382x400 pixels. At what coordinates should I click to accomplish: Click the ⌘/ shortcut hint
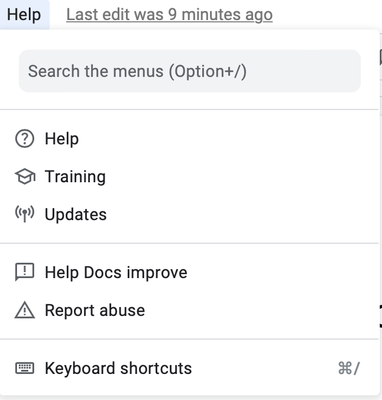click(349, 368)
